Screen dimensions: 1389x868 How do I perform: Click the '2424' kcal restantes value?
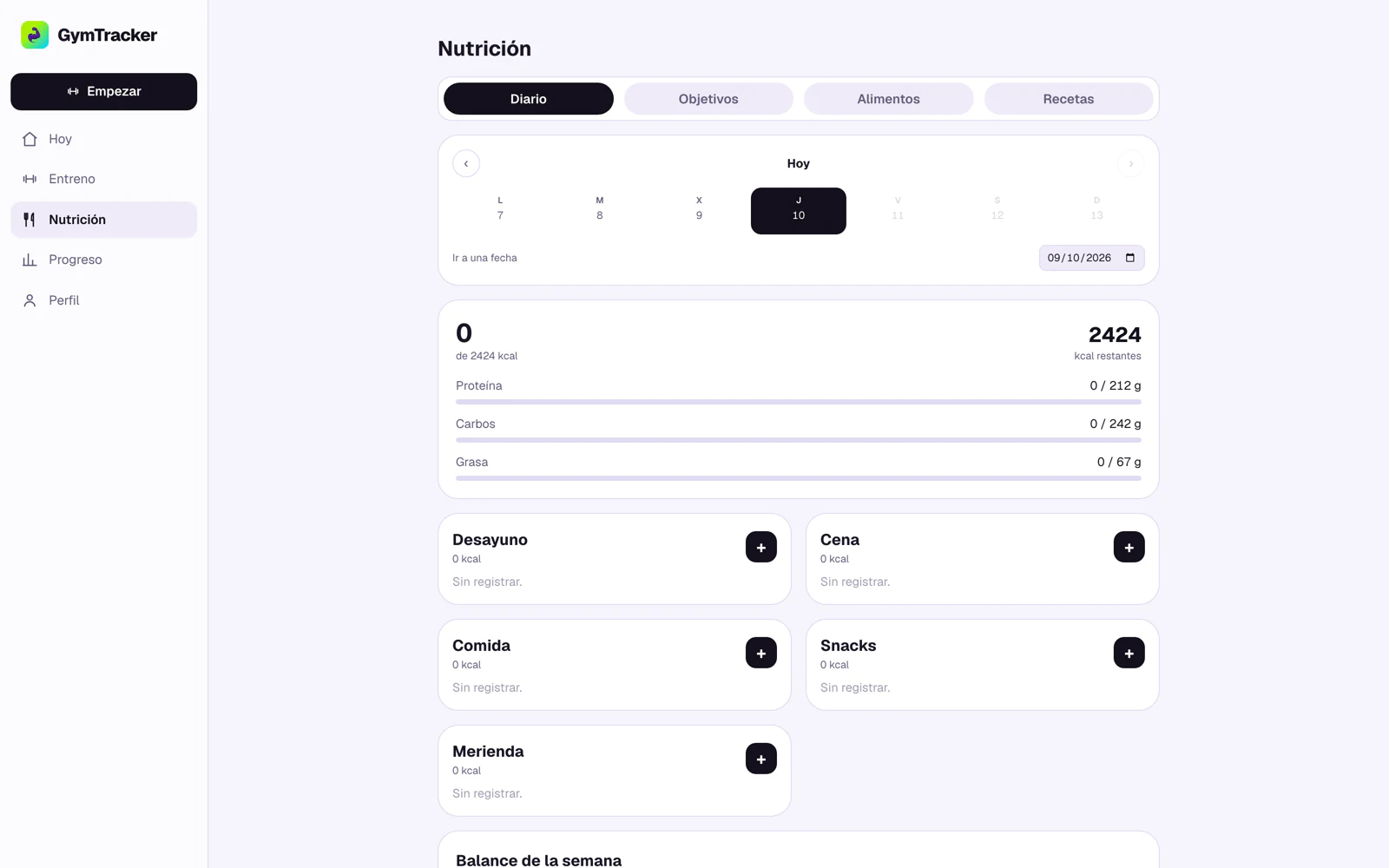click(1115, 335)
